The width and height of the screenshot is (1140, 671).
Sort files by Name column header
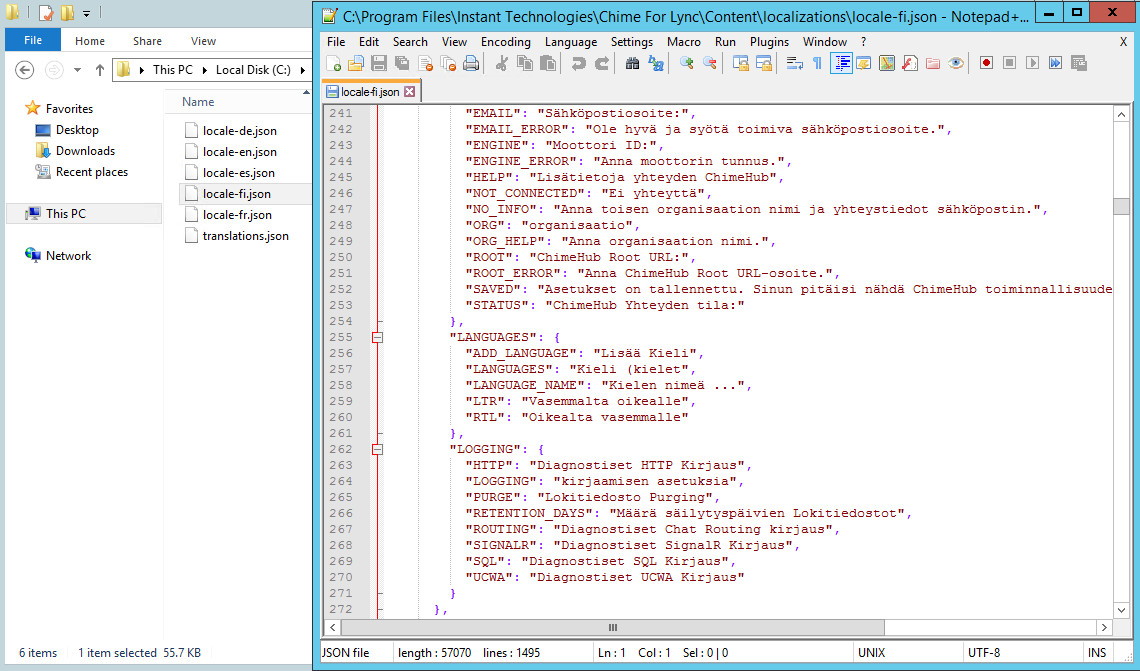198,102
